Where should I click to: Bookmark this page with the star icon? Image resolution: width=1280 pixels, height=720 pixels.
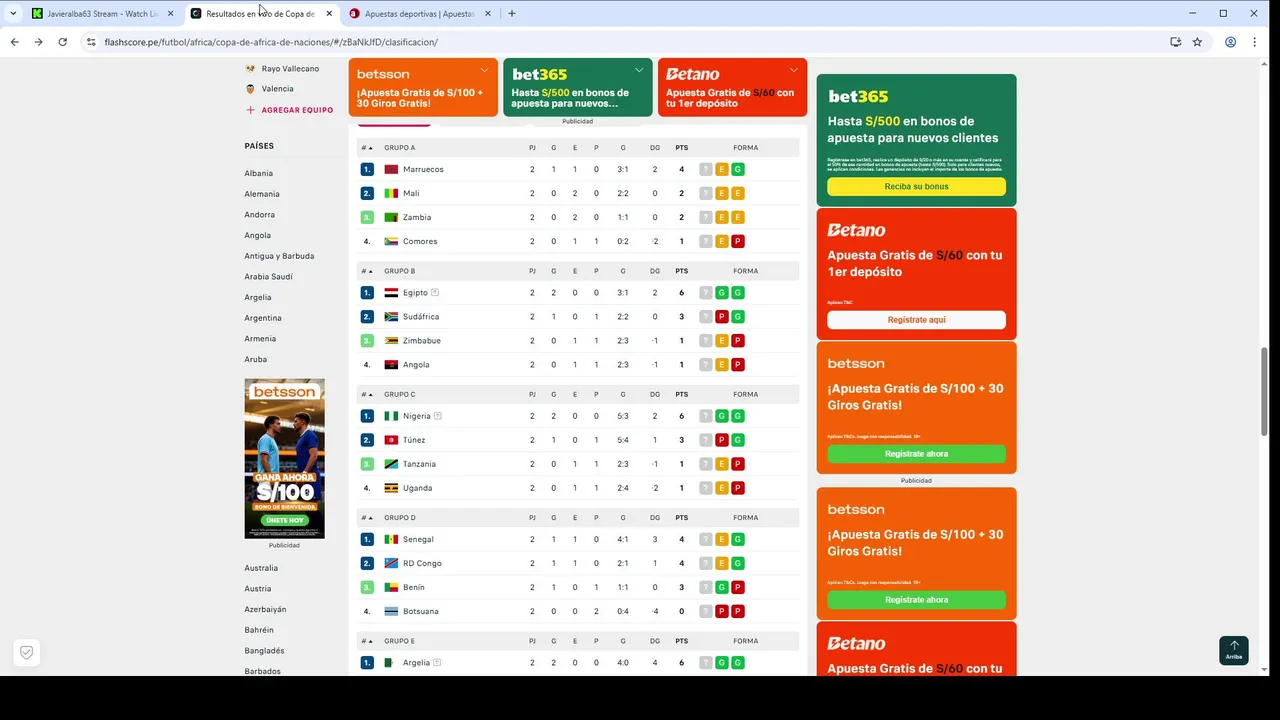(1197, 42)
